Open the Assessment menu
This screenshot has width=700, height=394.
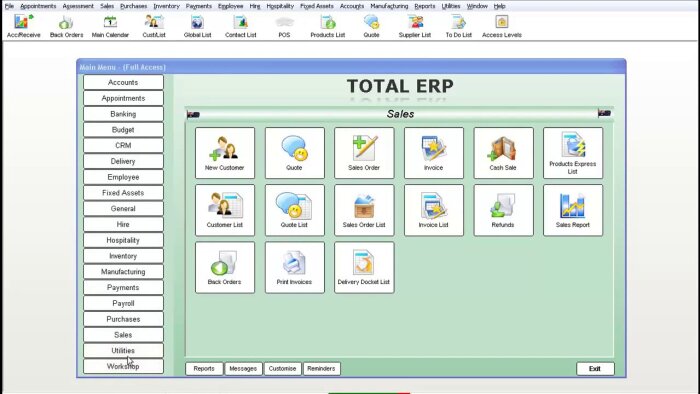78,6
